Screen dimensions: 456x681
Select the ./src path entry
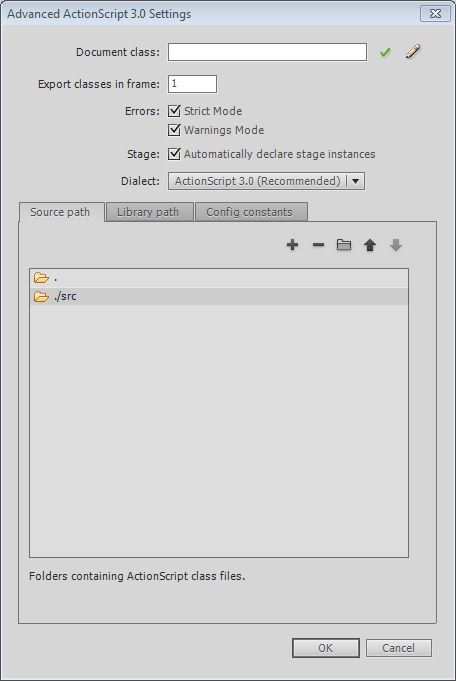click(219, 297)
